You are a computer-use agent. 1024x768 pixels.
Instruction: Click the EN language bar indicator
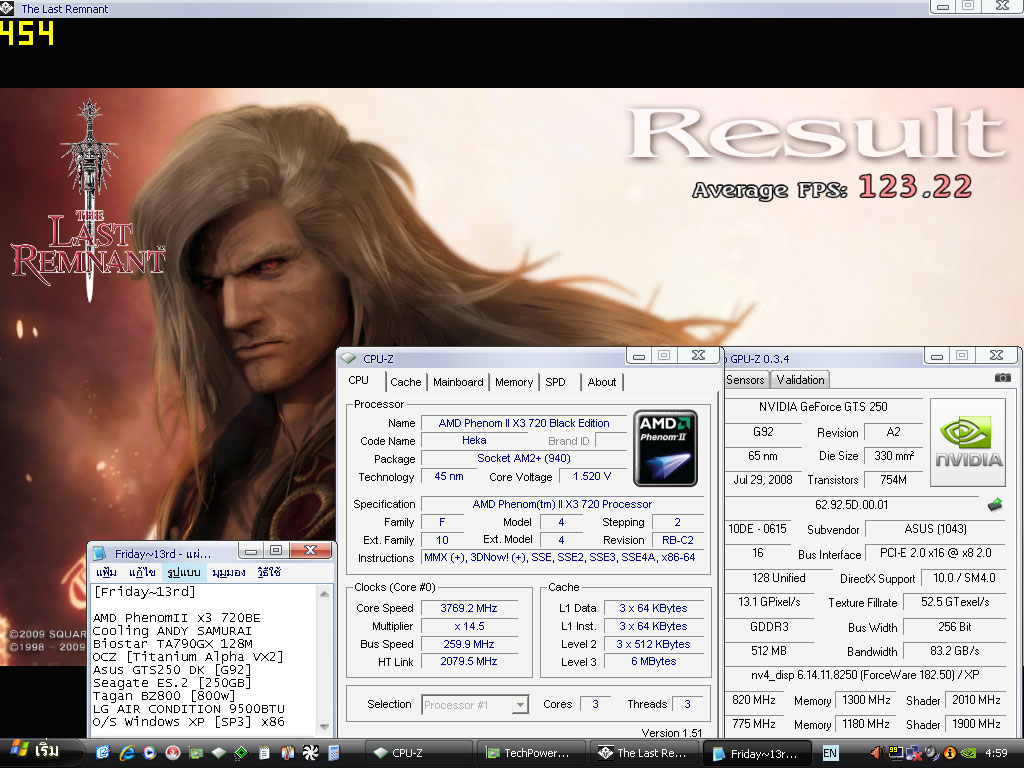click(830, 753)
